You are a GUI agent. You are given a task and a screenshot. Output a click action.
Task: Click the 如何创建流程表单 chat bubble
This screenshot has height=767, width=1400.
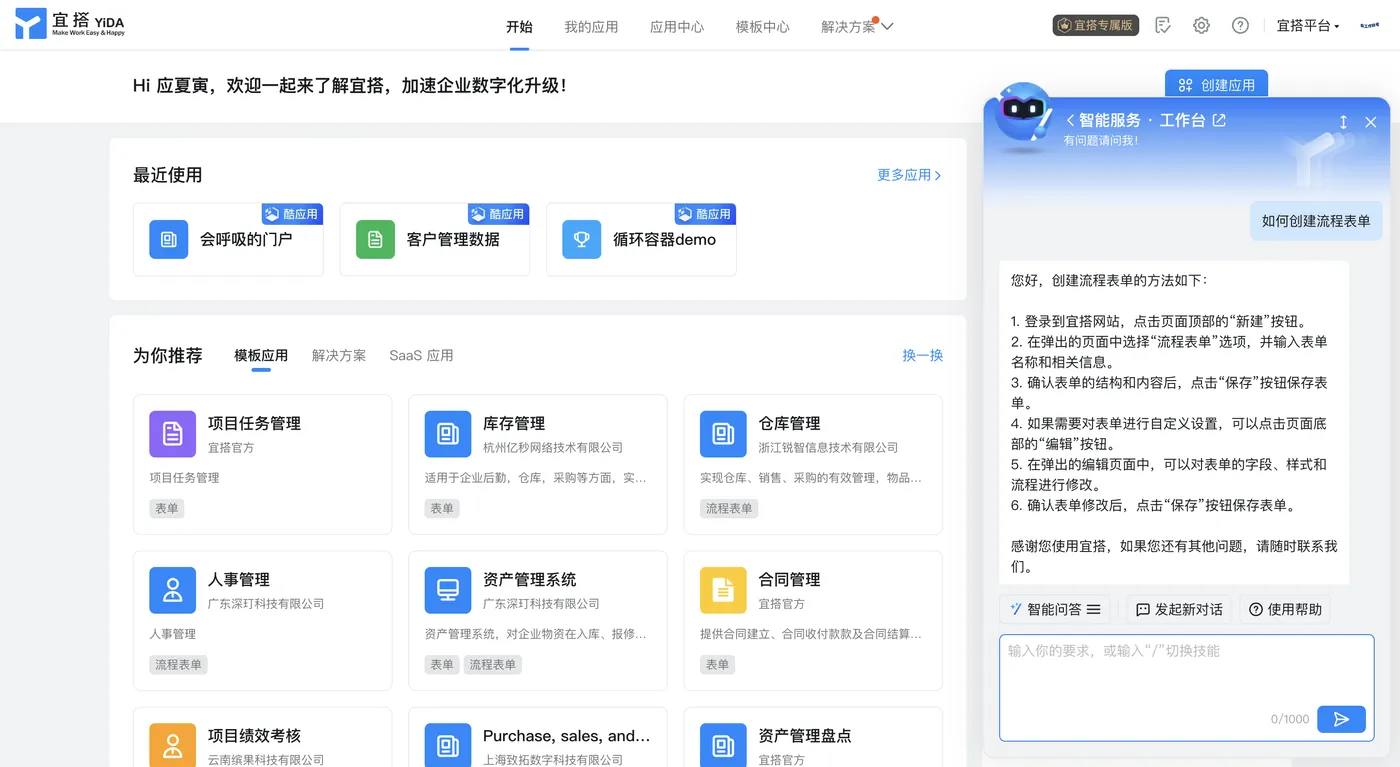[1316, 221]
